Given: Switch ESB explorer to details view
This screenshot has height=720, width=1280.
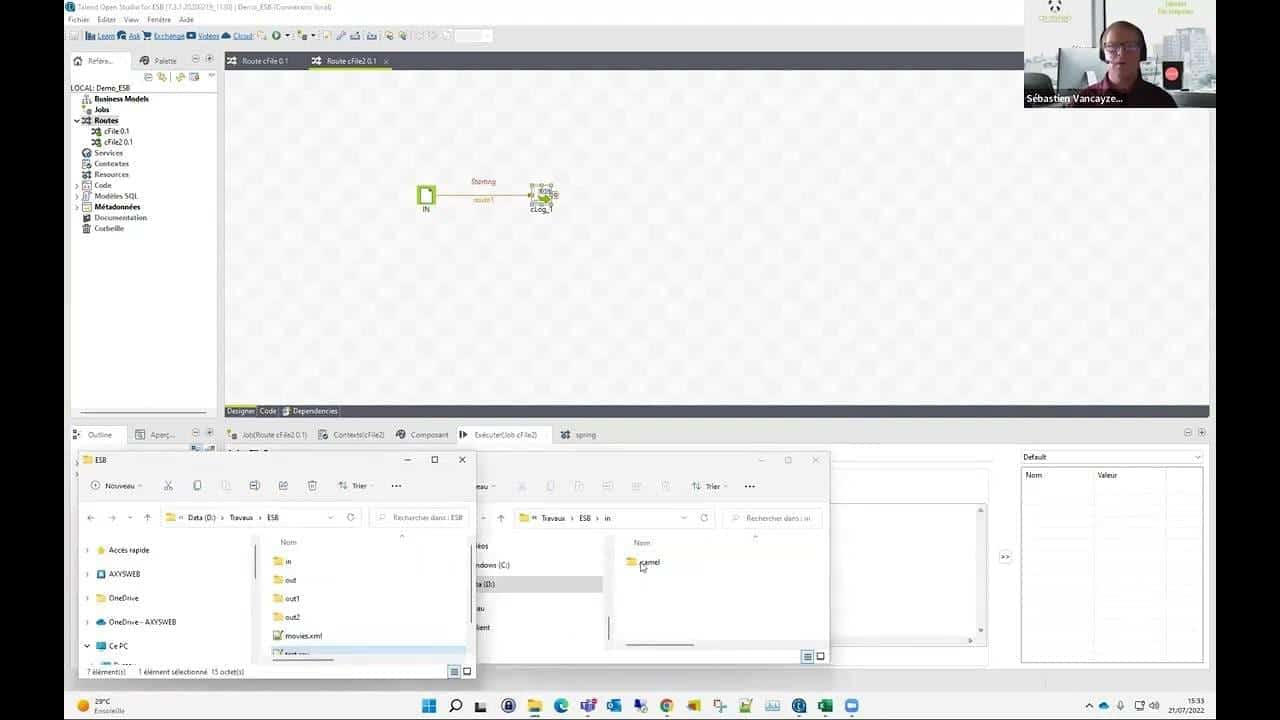Looking at the screenshot, I should 453,671.
